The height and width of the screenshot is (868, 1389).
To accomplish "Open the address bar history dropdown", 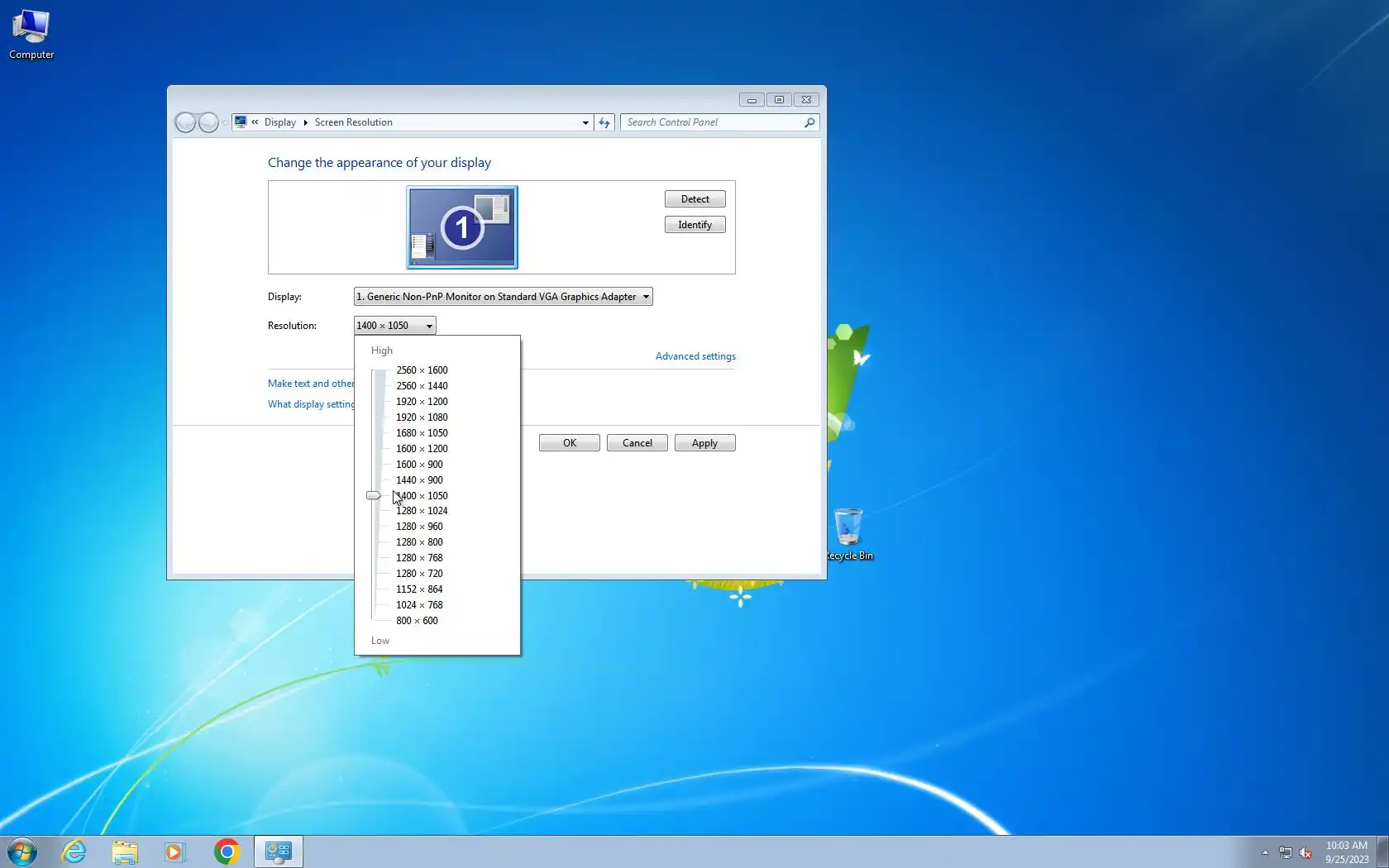I will 585,122.
